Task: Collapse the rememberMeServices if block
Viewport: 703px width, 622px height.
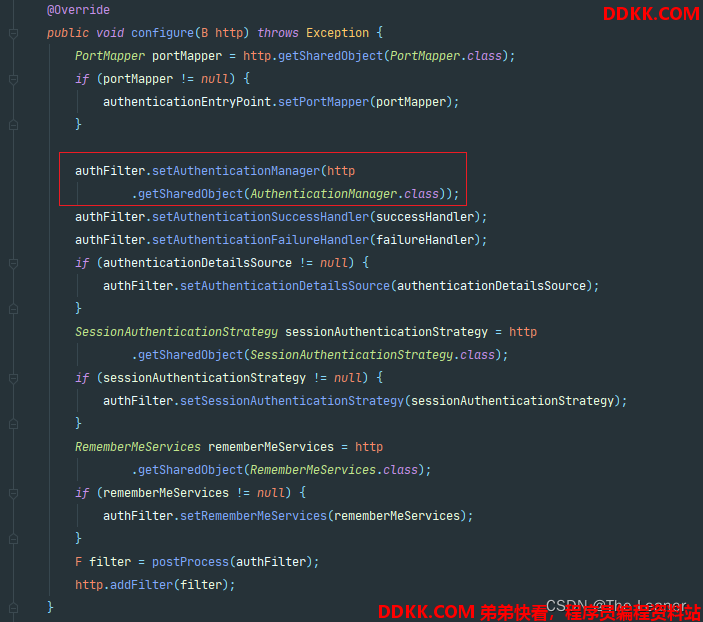Action: click(x=13, y=493)
